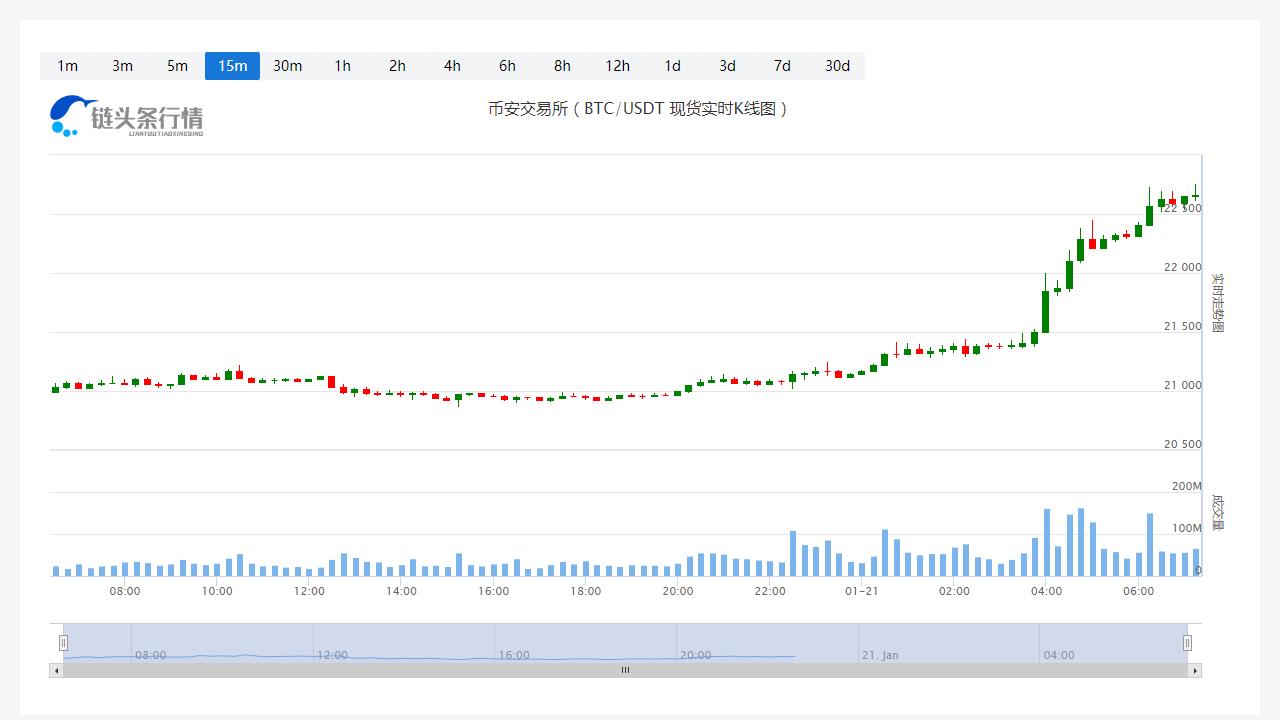Screen dimensions: 1280x720
Task: Select the 5m timeframe tab
Action: 177,66
